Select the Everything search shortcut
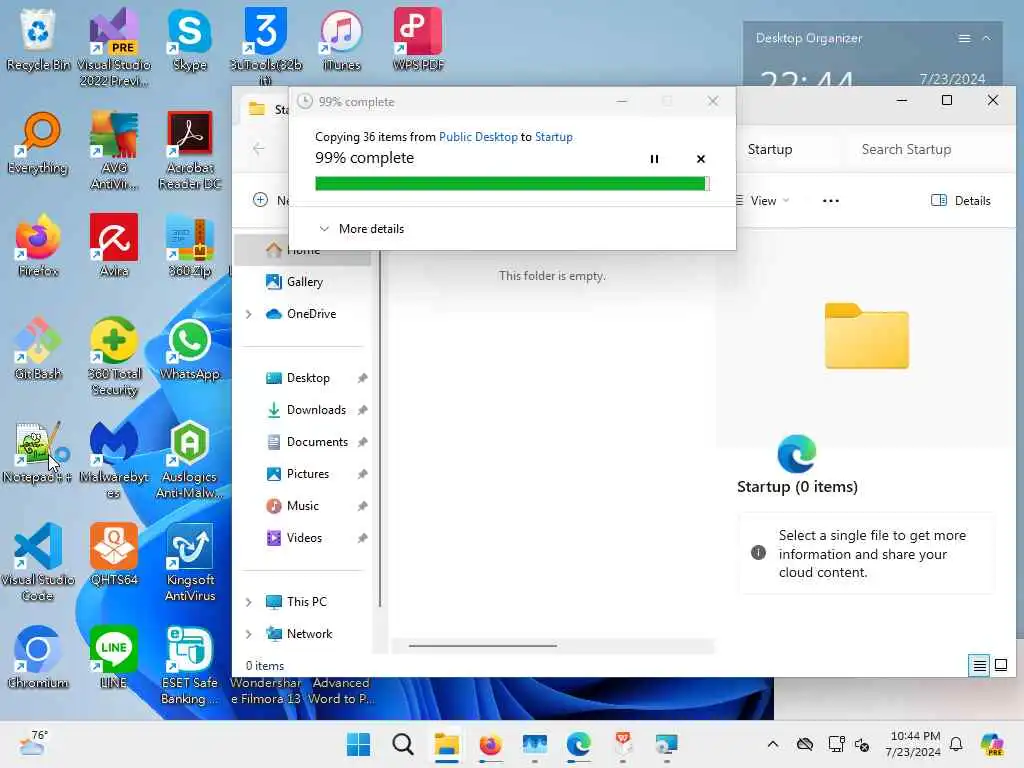The width and height of the screenshot is (1024, 768). coord(38,144)
